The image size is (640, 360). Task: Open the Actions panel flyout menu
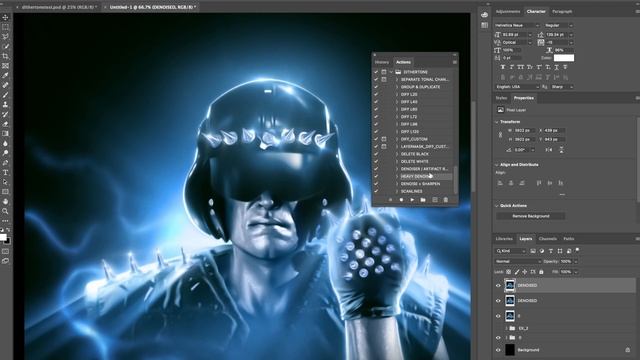click(454, 62)
